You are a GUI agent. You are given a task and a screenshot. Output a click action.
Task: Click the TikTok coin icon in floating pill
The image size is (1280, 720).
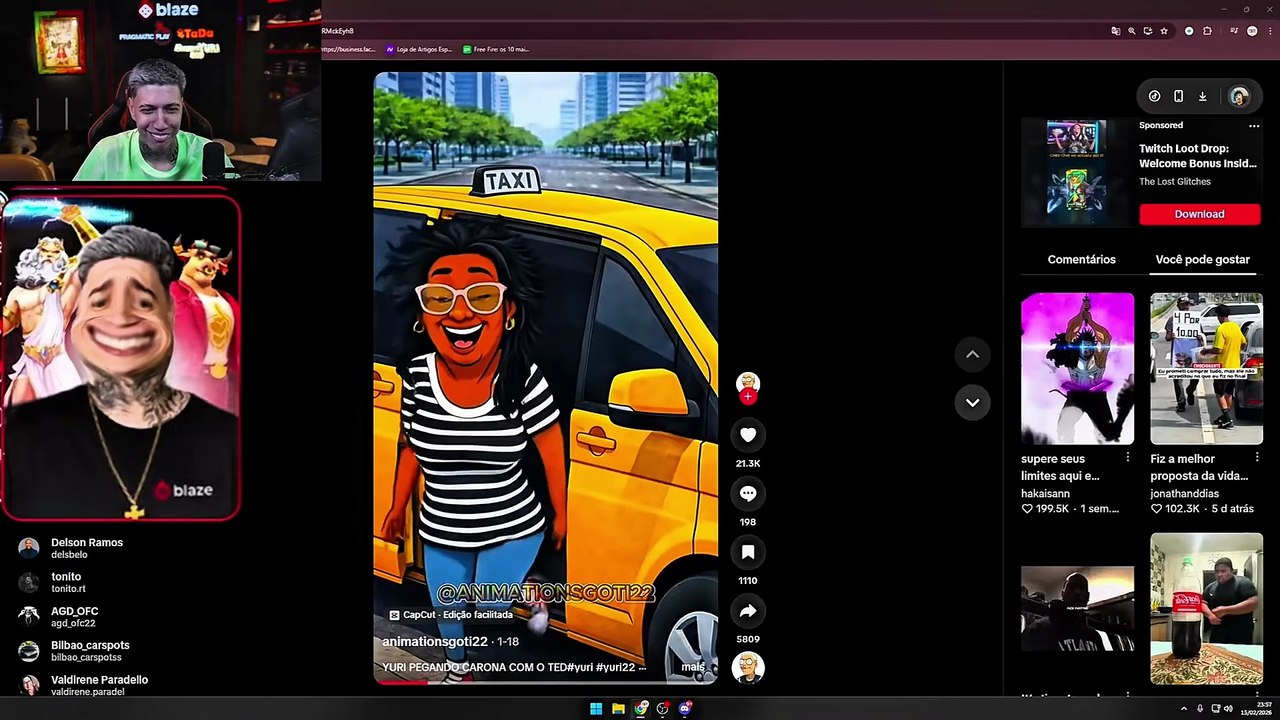(x=1154, y=96)
